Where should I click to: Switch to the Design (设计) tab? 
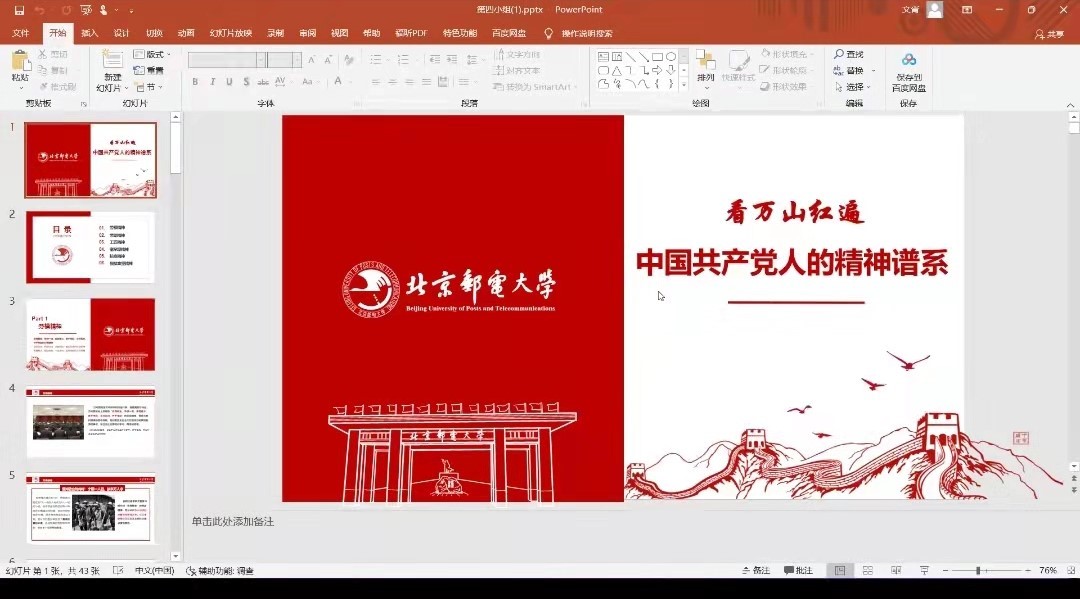[121, 33]
